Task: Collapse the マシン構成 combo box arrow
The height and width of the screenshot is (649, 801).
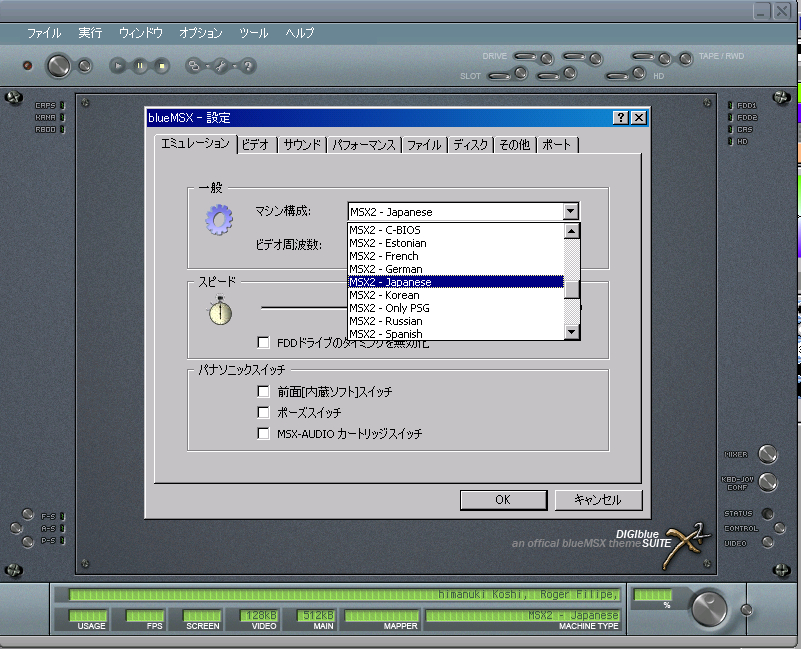Action: [571, 212]
